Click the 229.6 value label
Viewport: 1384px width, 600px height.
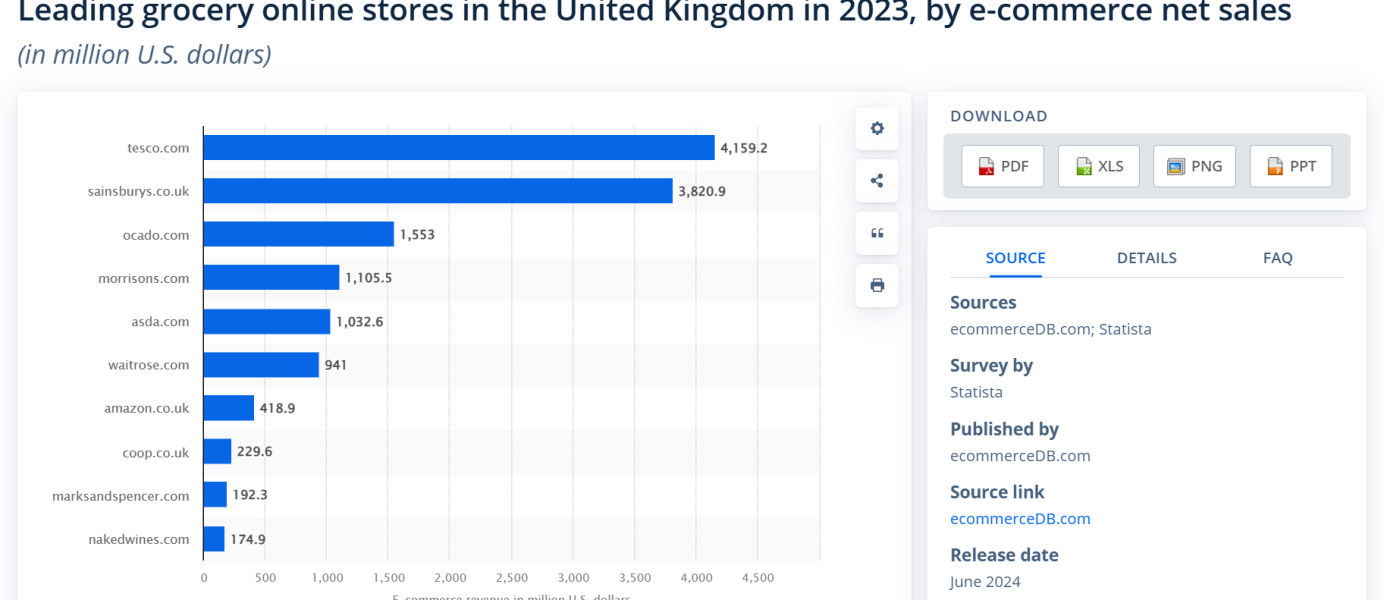(x=255, y=452)
